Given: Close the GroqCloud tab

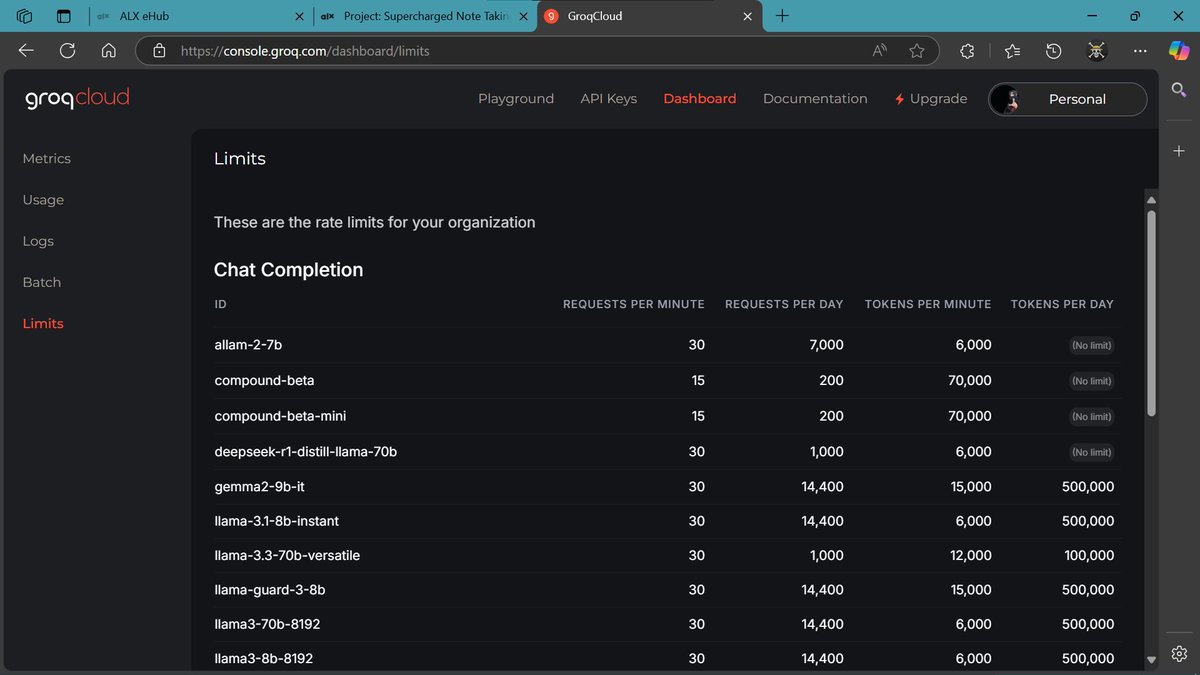Looking at the screenshot, I should pos(747,16).
